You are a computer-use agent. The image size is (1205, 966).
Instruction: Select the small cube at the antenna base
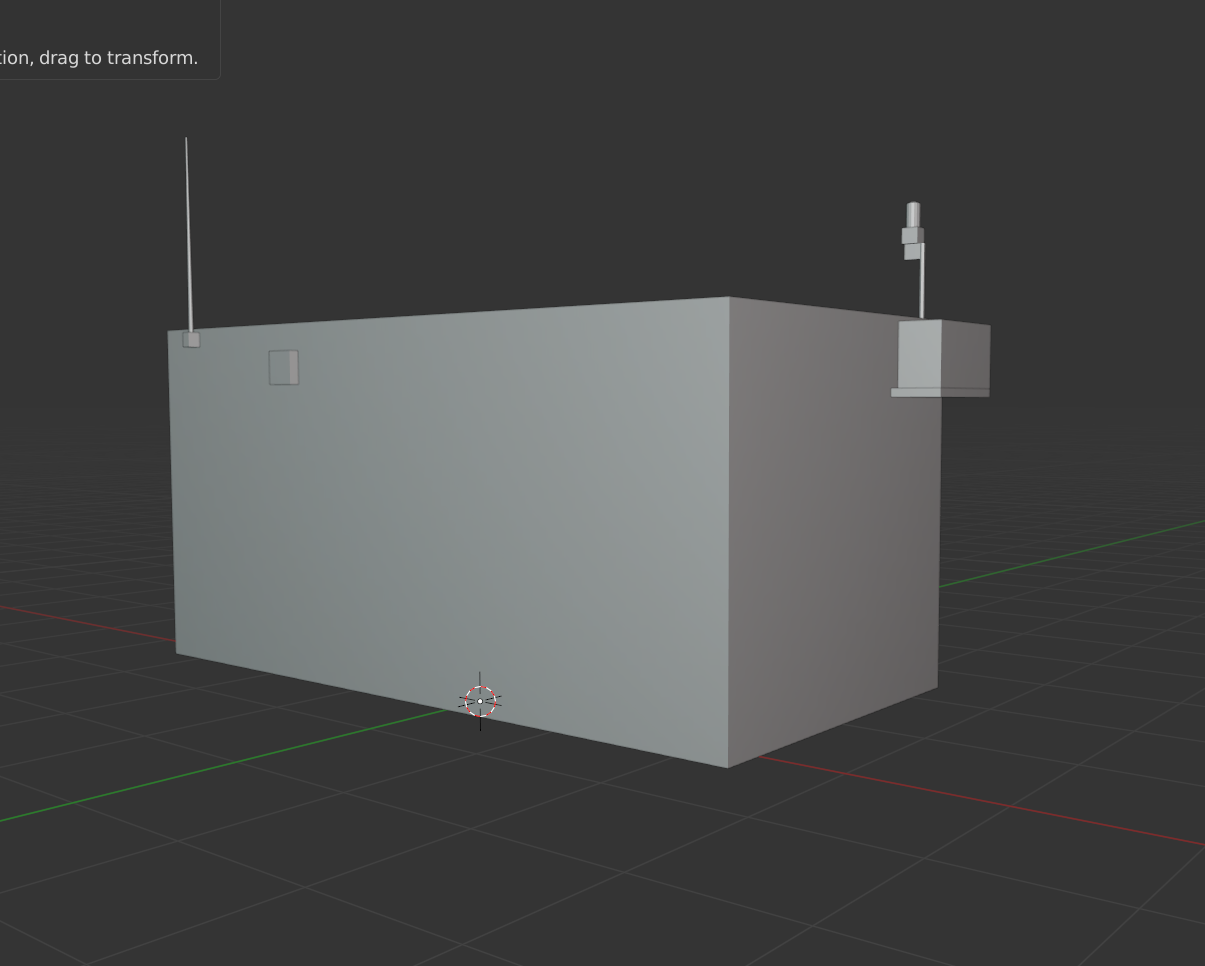[191, 340]
